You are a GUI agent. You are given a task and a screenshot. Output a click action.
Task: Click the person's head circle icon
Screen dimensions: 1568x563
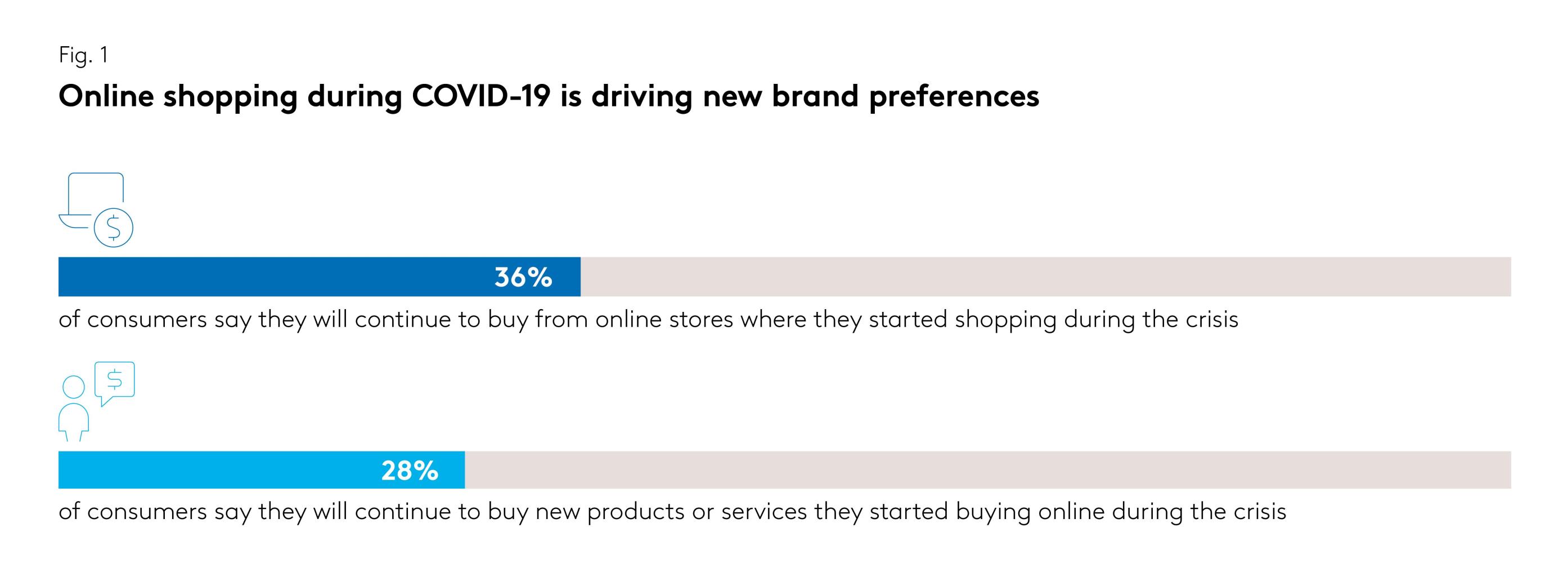pyautogui.click(x=74, y=387)
